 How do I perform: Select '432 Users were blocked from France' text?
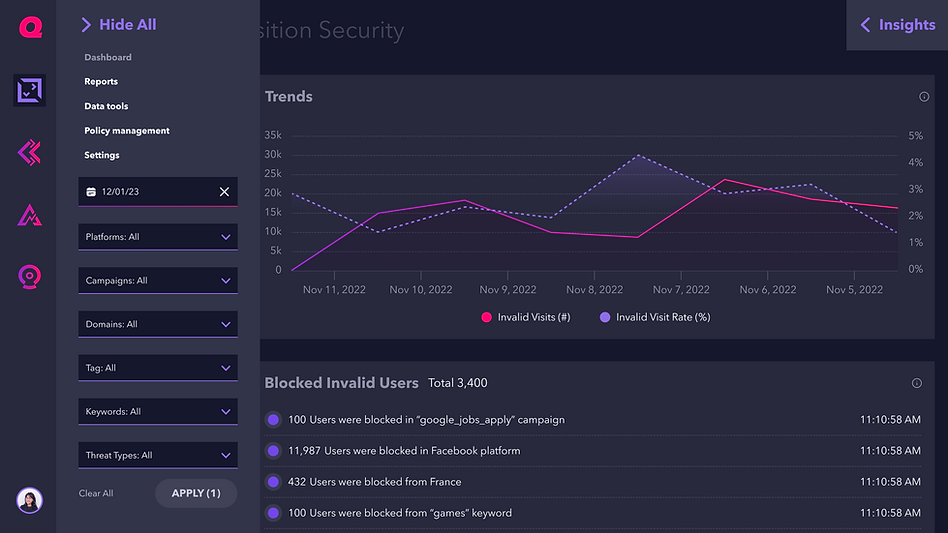click(374, 482)
